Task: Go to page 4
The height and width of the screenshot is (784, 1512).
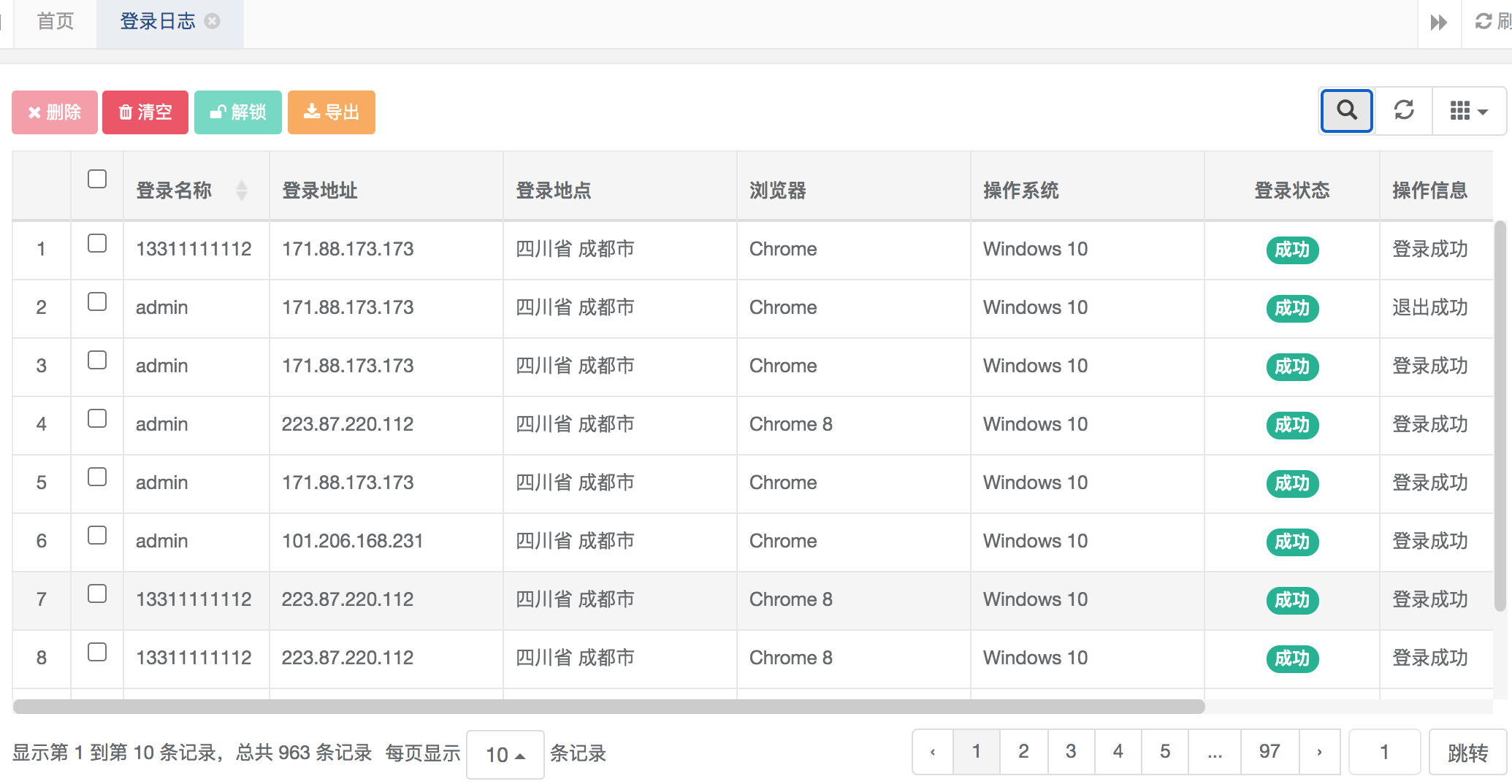Action: (x=1118, y=752)
